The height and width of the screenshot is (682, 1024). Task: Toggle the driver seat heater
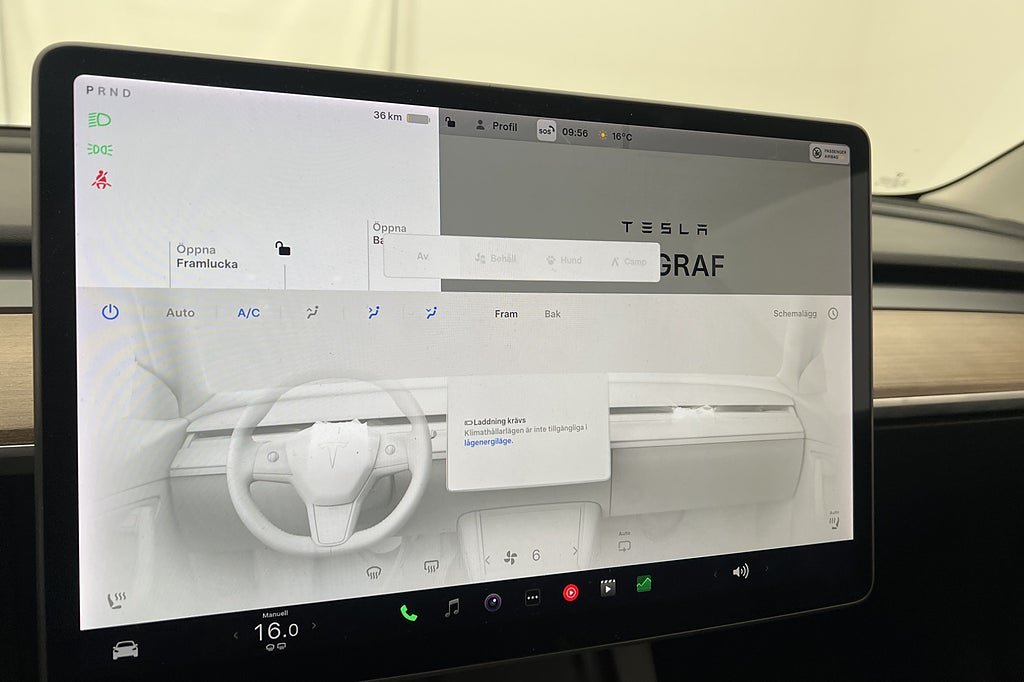(117, 600)
